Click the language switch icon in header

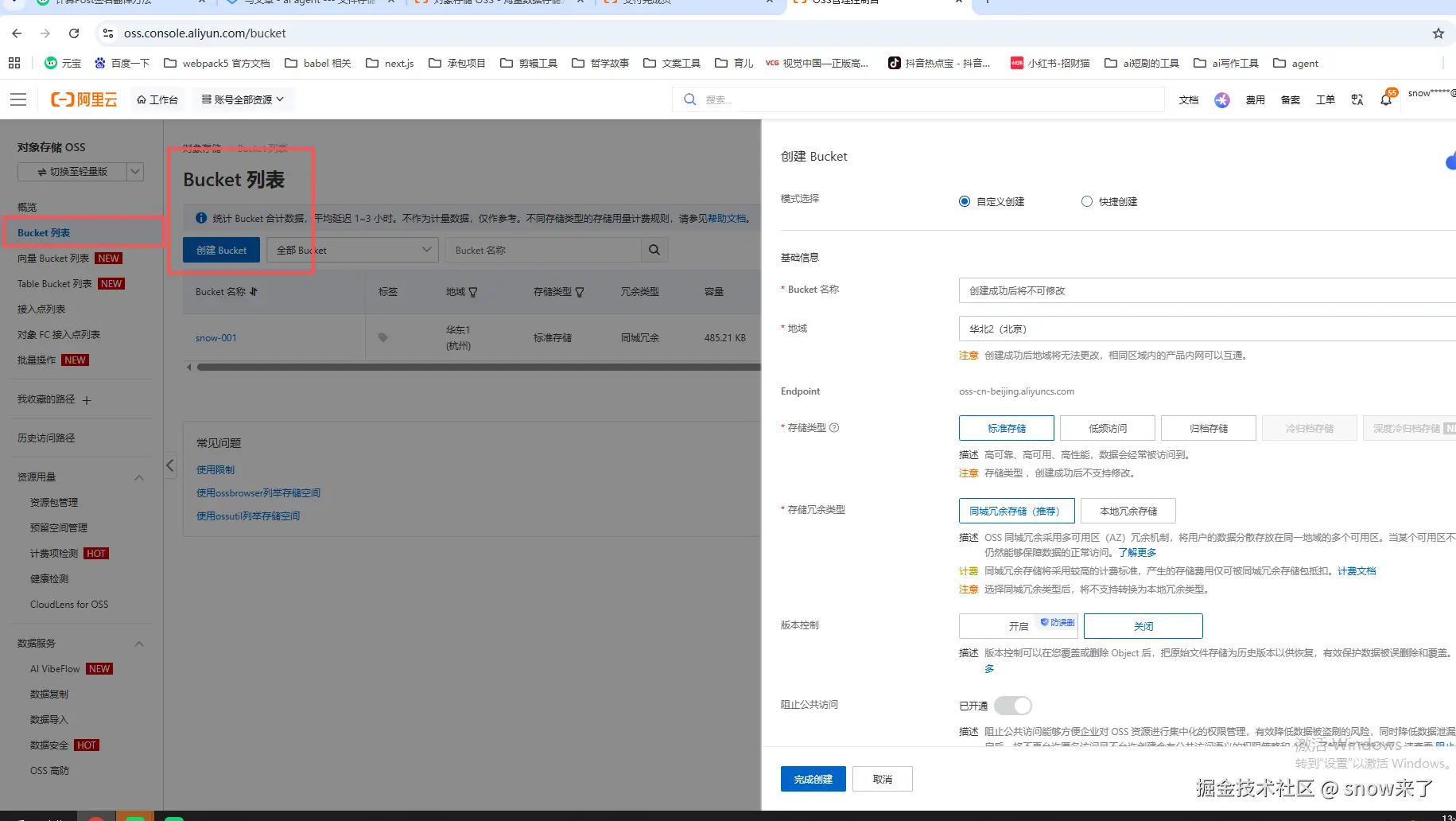click(x=1357, y=99)
